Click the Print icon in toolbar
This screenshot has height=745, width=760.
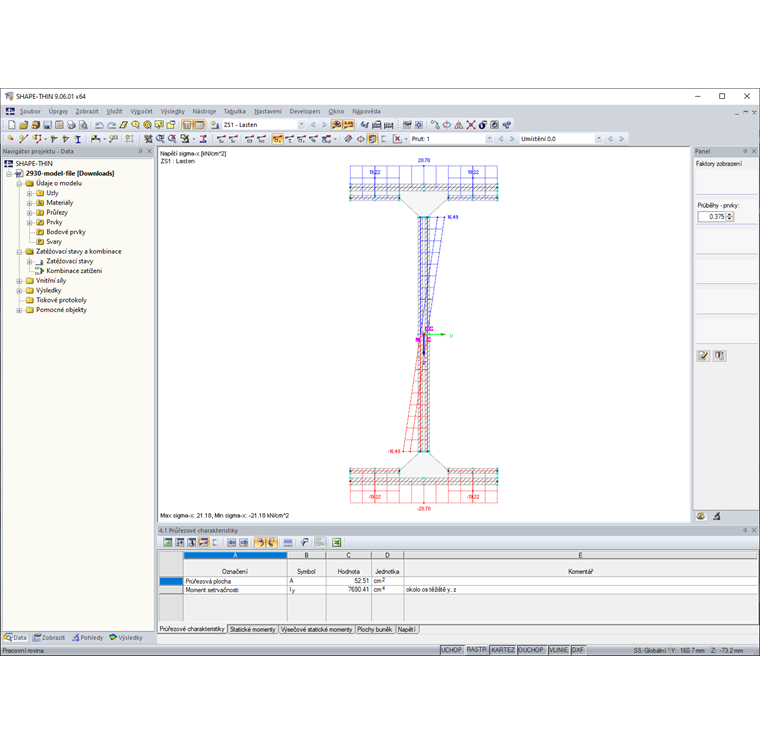tap(71, 125)
